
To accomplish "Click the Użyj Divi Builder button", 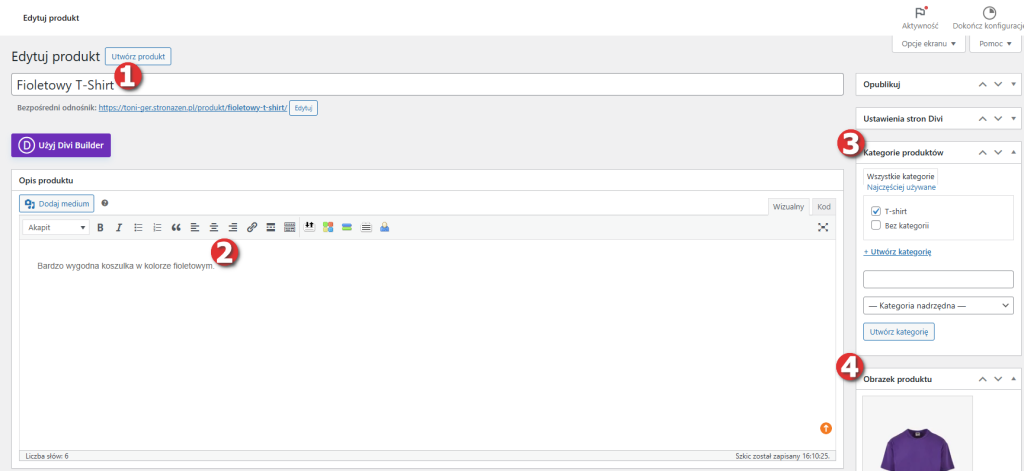I will 60,146.
